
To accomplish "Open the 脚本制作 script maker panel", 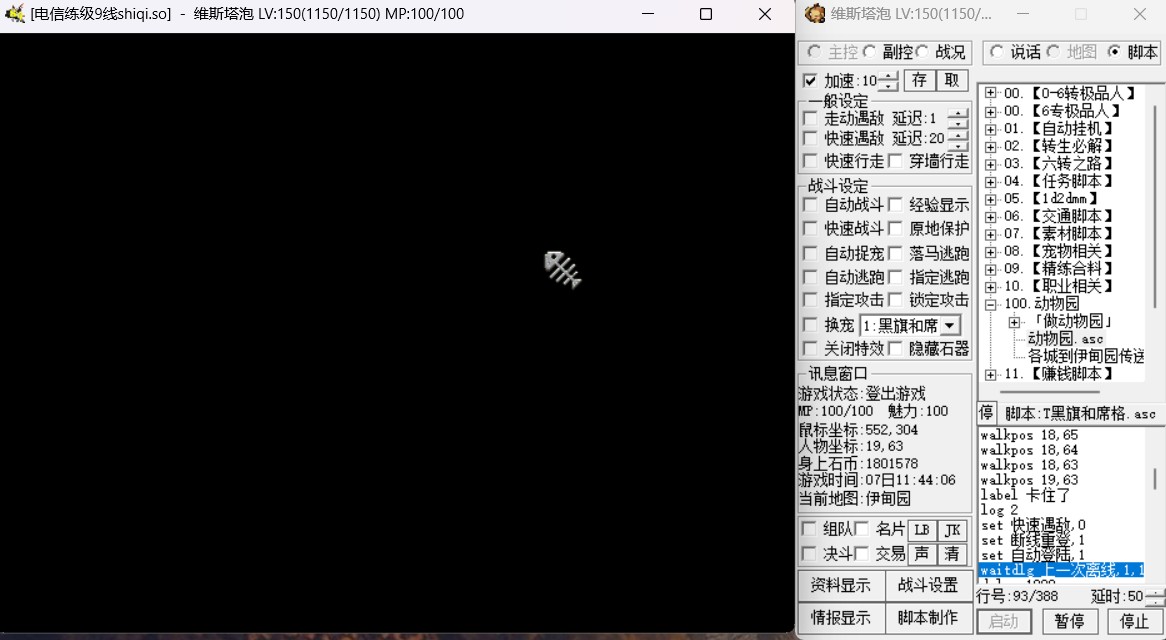I will point(927,618).
